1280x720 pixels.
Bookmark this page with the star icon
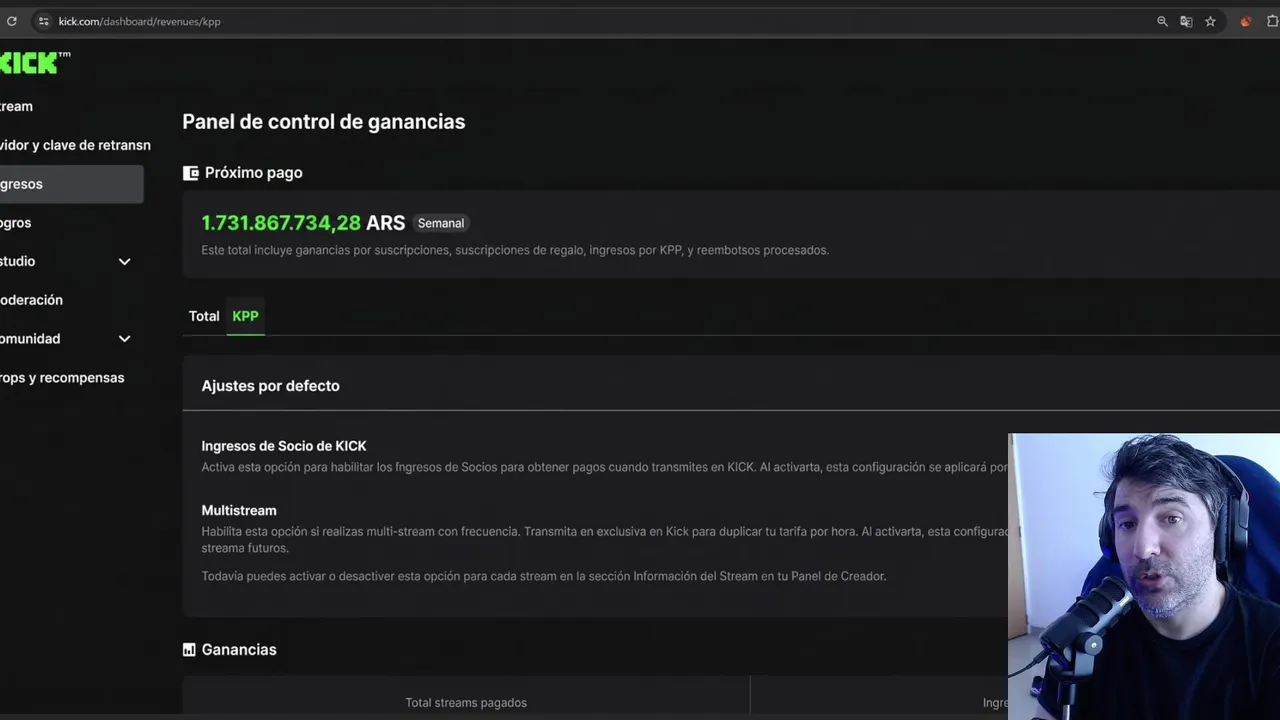tap(1210, 21)
